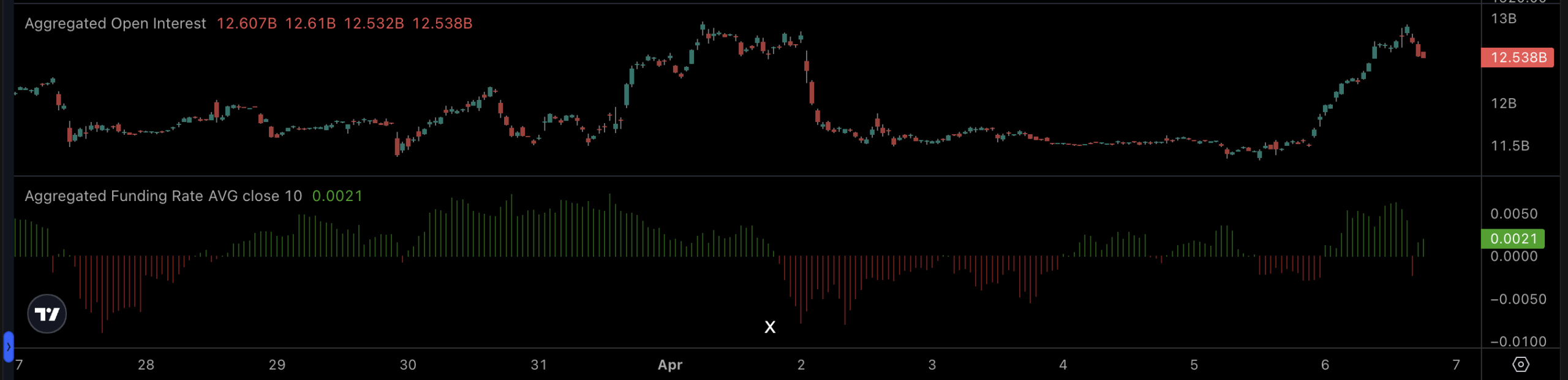Open chart settings hexagon gear icon
Screen dimensions: 1568x380
pos(1520,365)
